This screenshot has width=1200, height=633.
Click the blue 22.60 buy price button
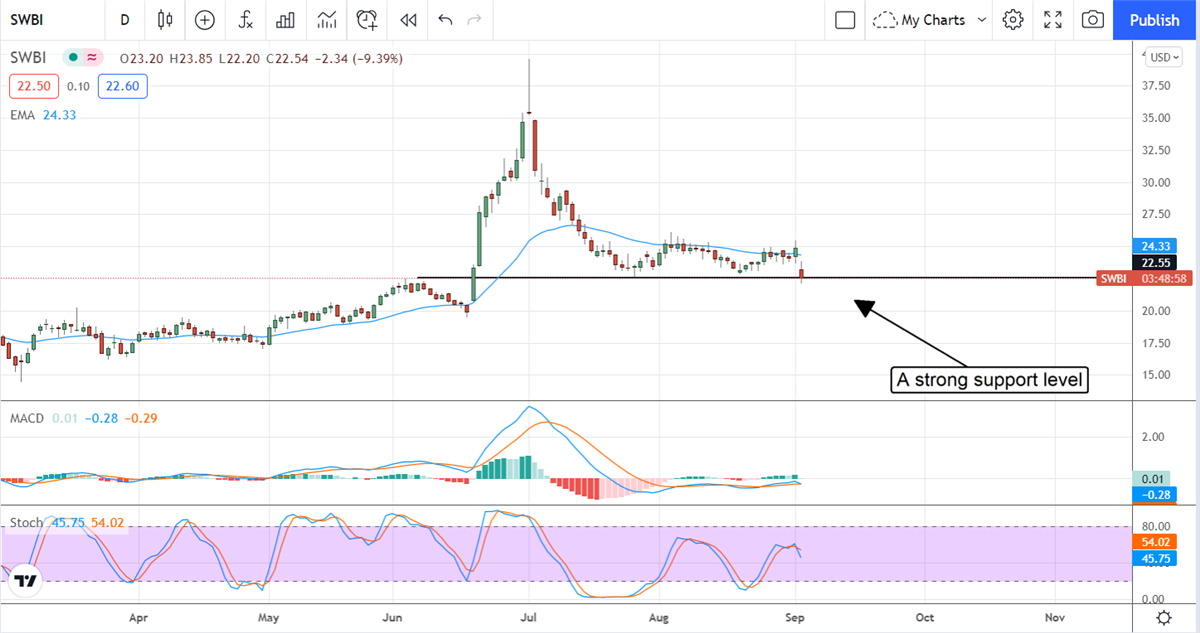(x=121, y=86)
